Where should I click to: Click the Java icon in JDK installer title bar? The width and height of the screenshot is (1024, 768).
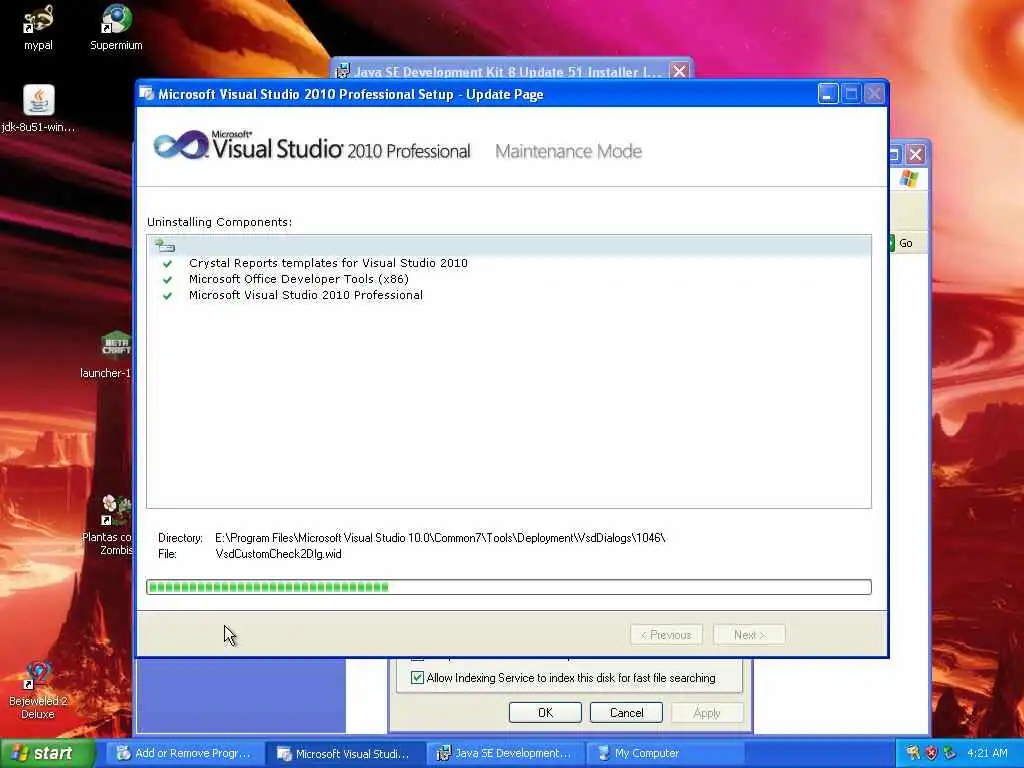pyautogui.click(x=342, y=71)
